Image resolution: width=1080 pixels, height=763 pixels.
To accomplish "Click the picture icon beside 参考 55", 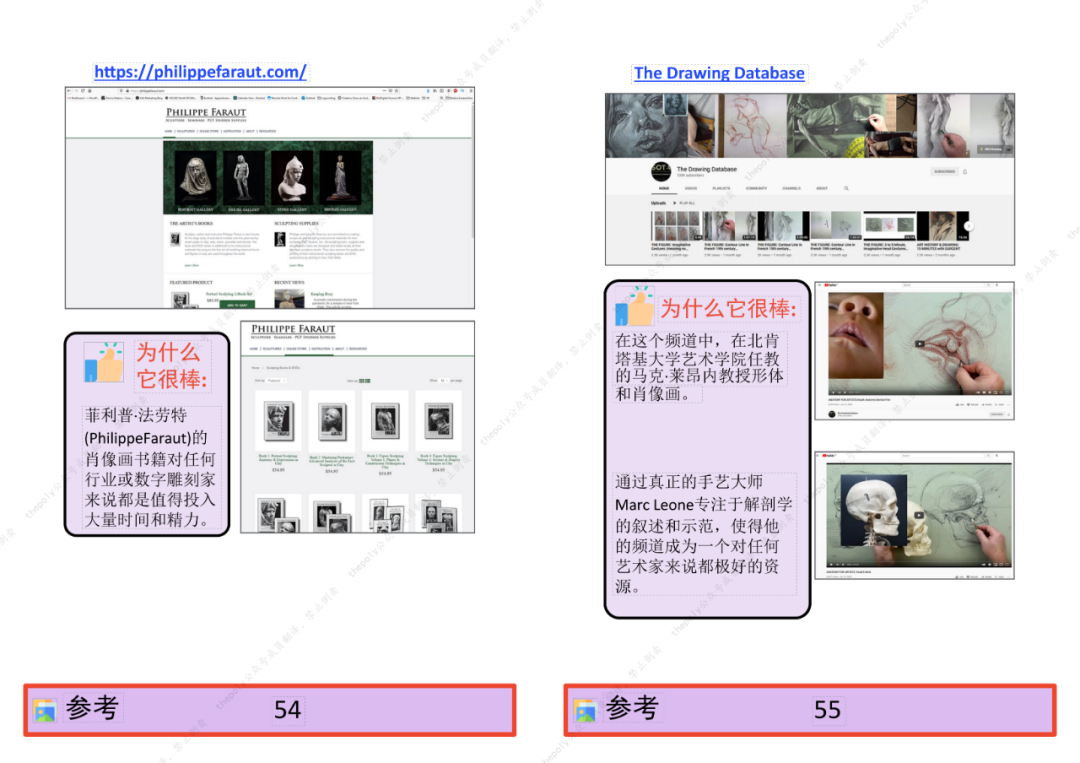I will (585, 710).
